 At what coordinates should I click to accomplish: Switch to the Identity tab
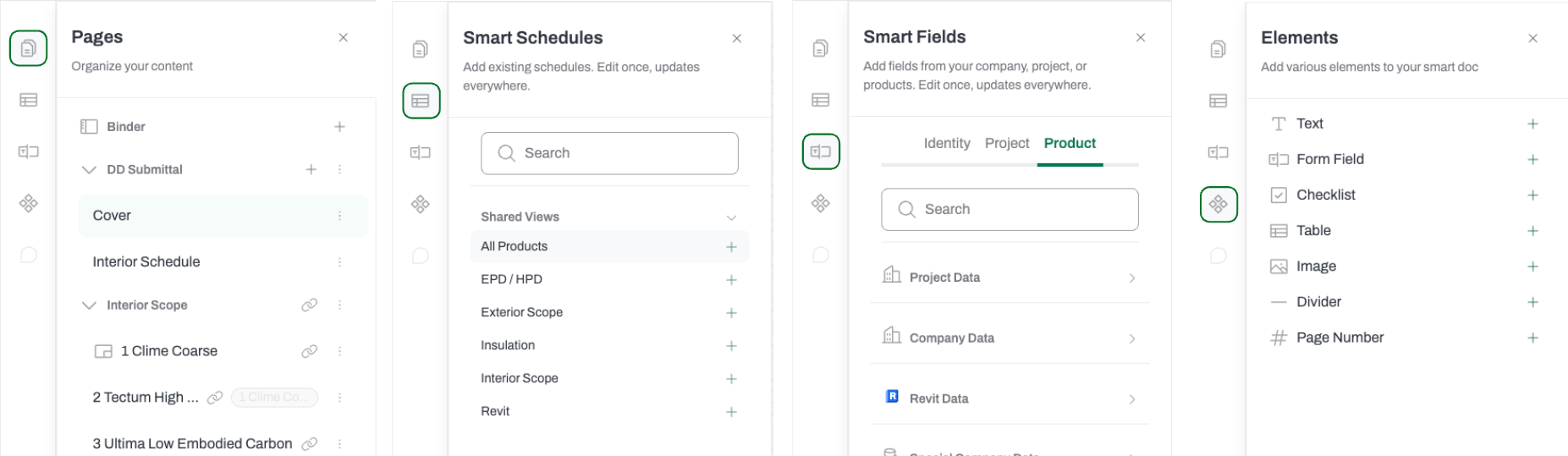tap(947, 143)
